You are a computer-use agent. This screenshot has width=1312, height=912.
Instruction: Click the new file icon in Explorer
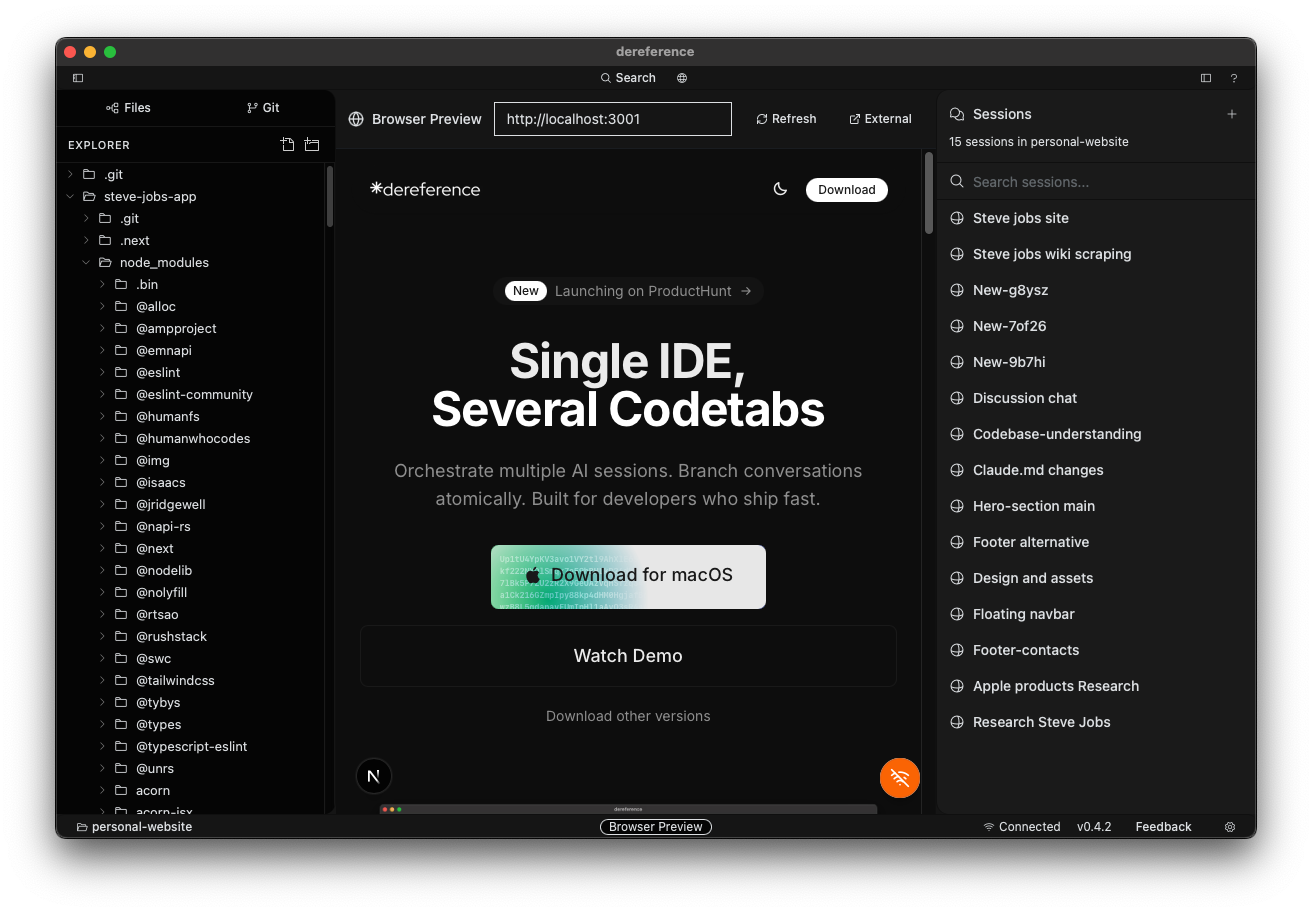coord(288,145)
